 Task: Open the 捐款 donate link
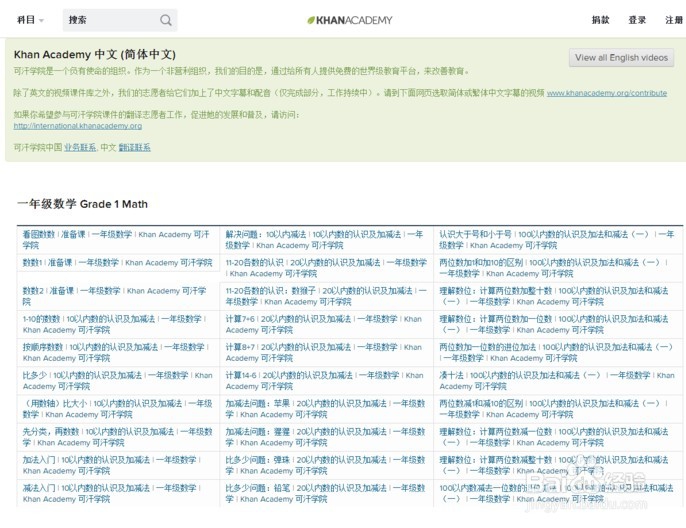click(x=600, y=20)
